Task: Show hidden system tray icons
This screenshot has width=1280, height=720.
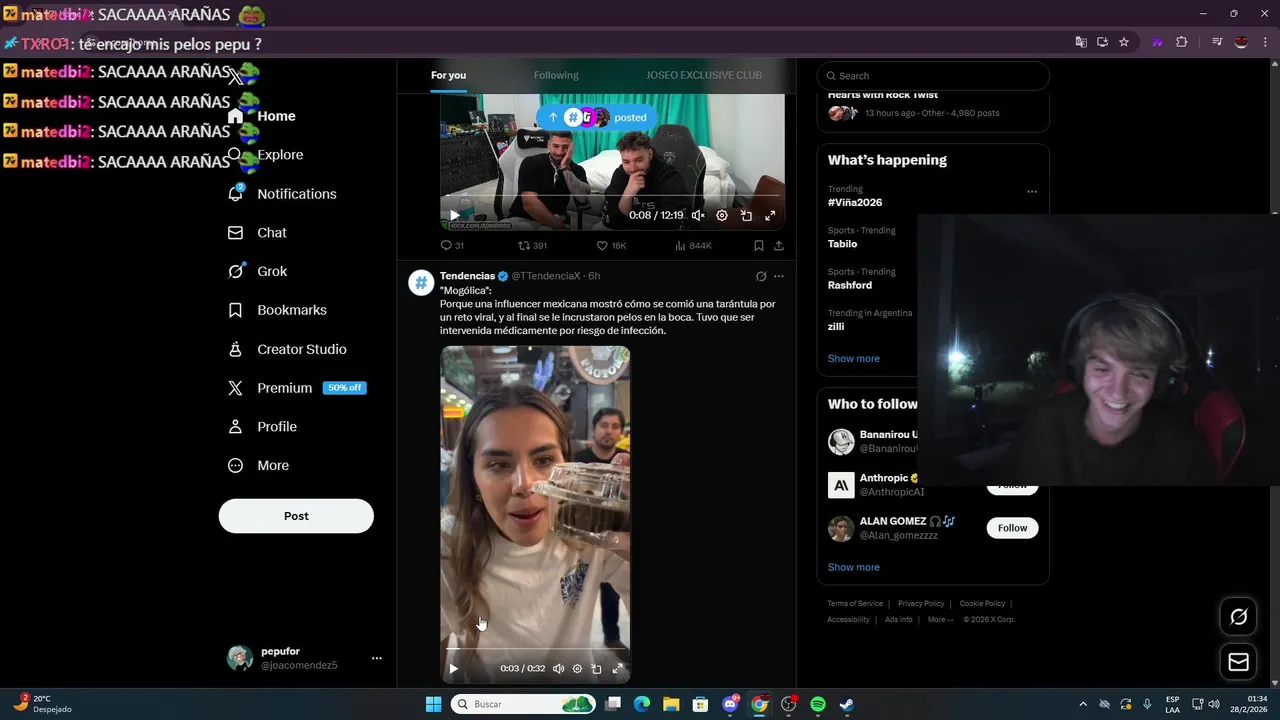Action: (x=1082, y=704)
